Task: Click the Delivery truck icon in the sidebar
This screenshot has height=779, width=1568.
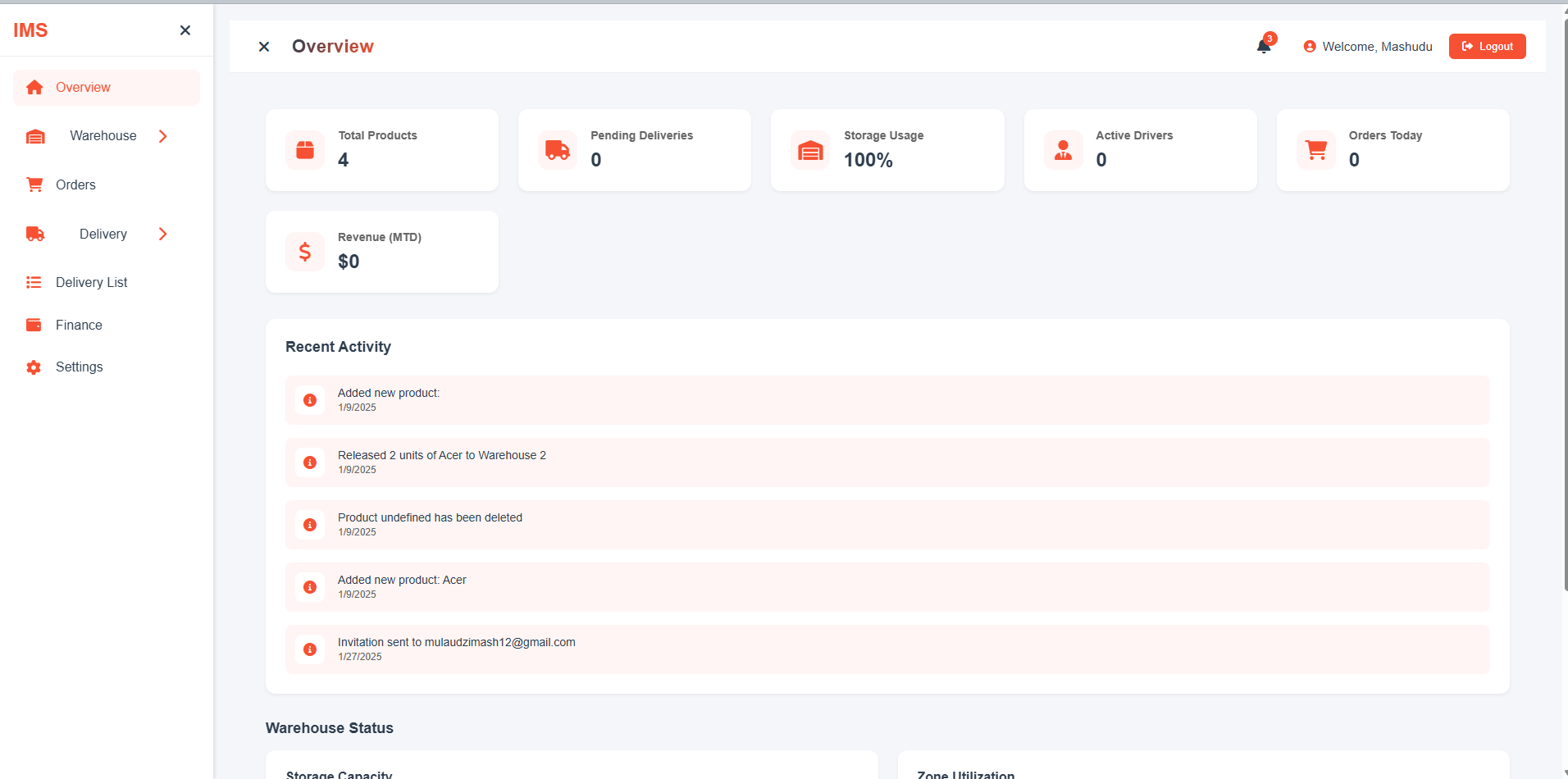Action: (x=35, y=234)
